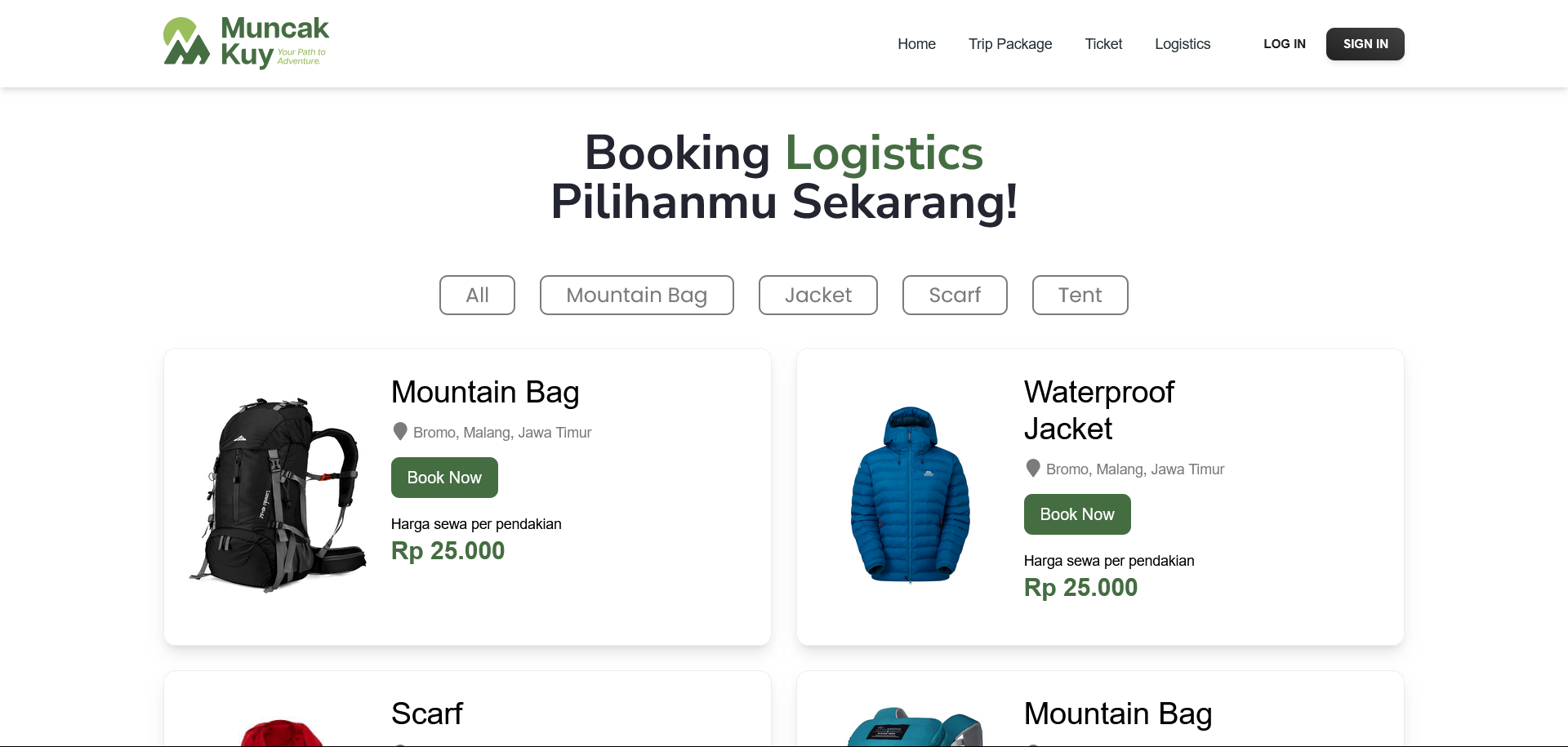Filter items by Mountain Bag category

click(x=636, y=295)
